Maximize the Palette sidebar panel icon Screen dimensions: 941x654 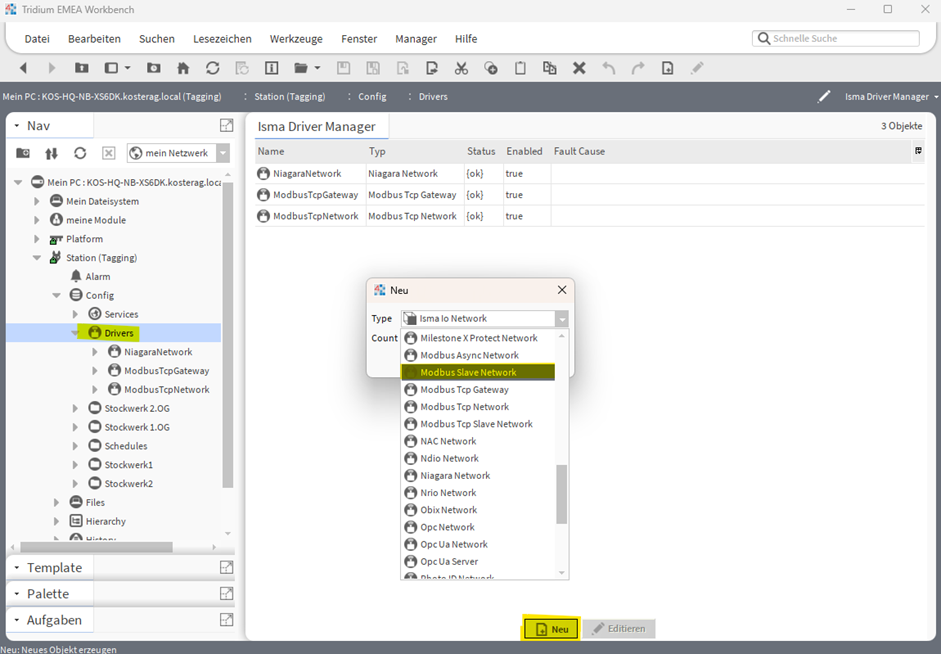click(x=226, y=593)
